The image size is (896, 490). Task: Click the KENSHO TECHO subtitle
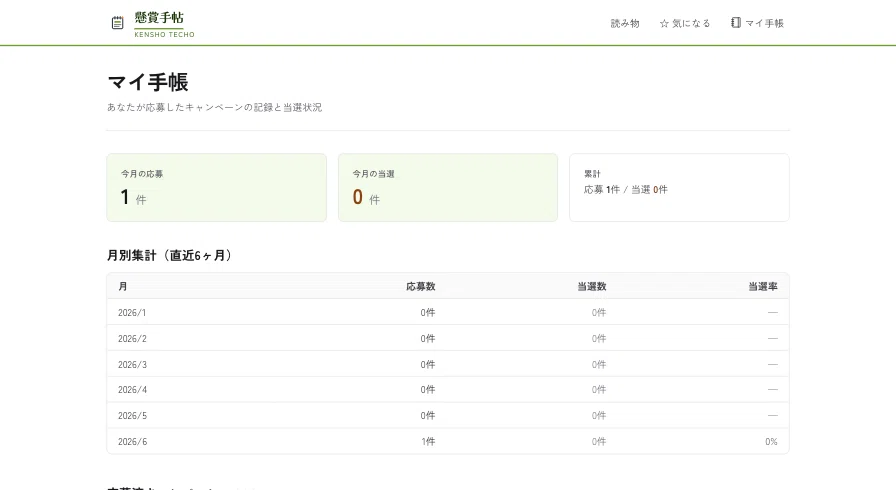click(x=165, y=35)
